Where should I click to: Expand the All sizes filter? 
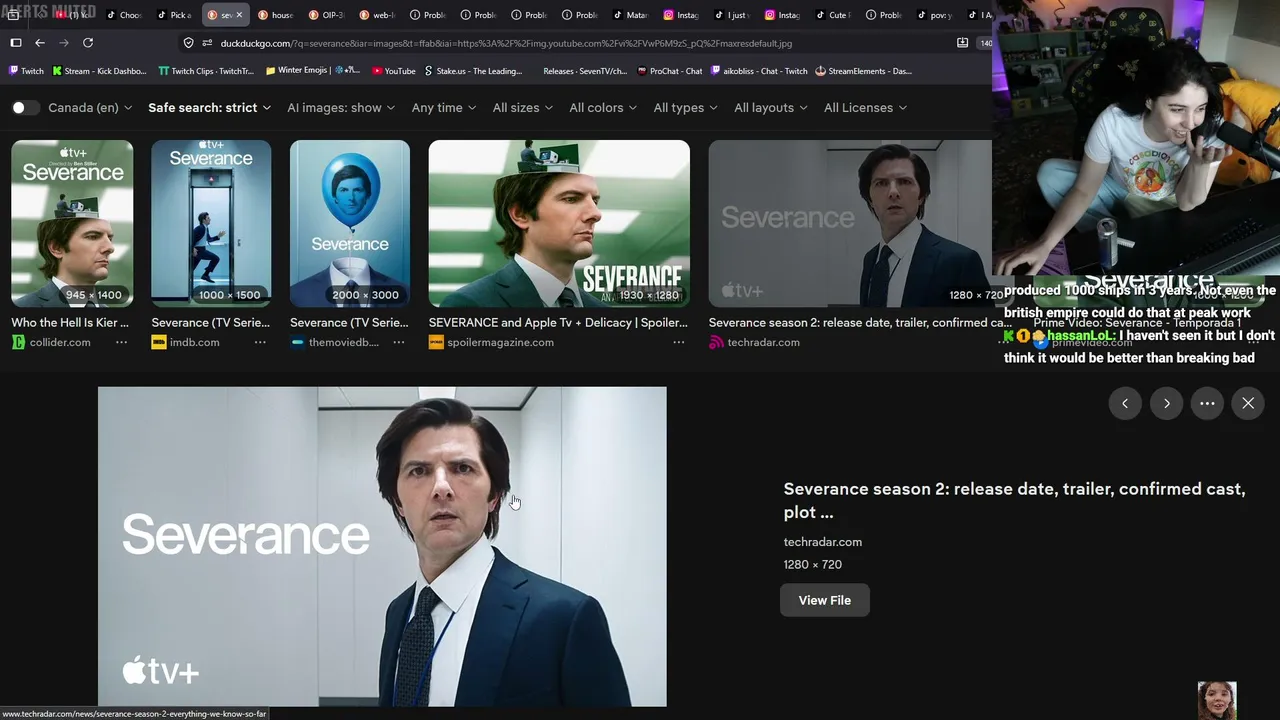pyautogui.click(x=523, y=108)
